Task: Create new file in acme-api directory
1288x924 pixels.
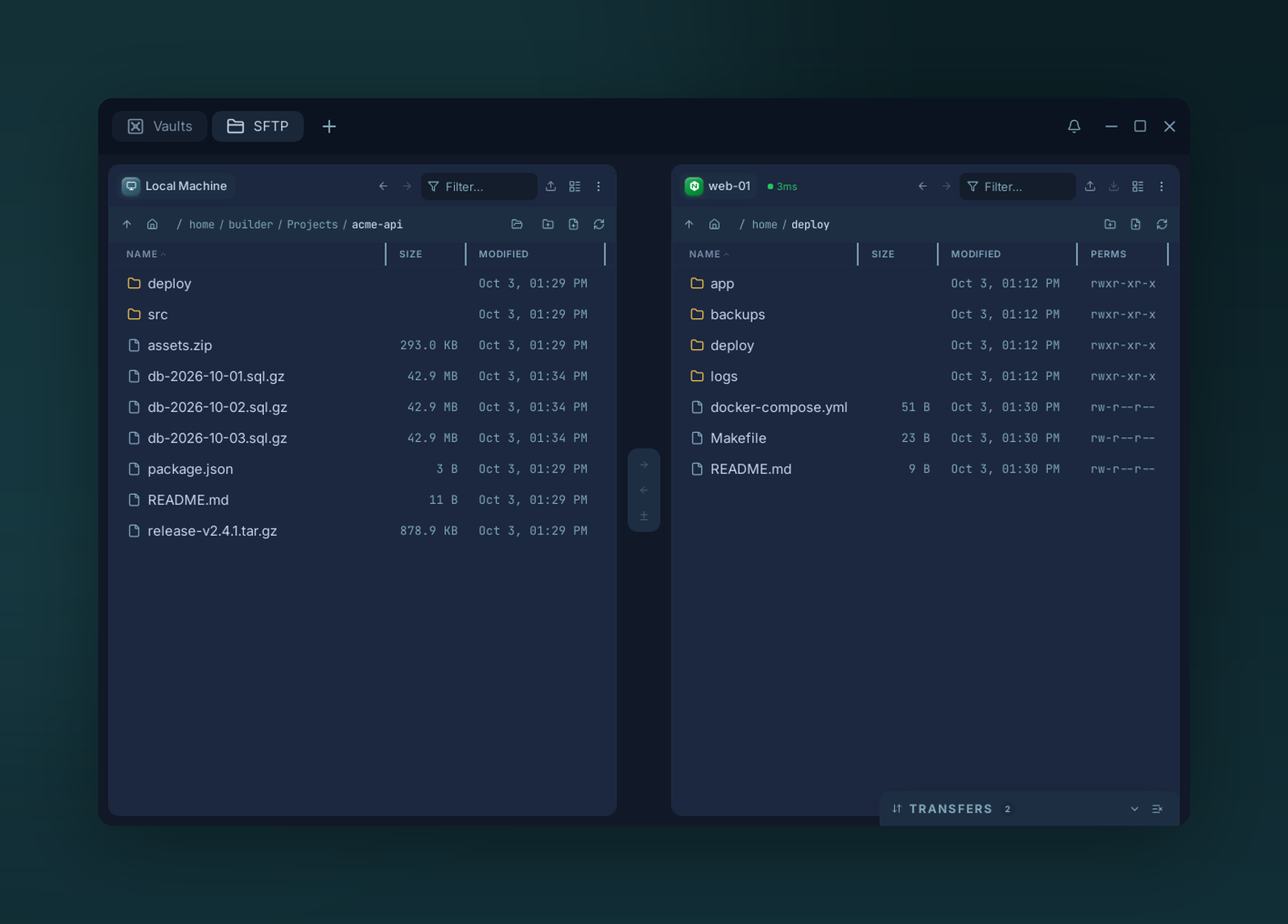Action: click(573, 225)
